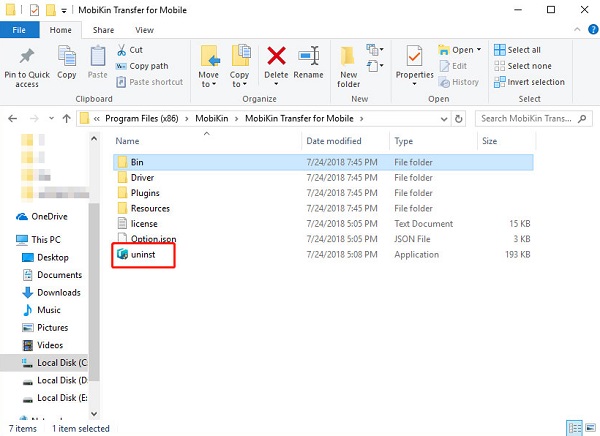Click the Search MobiKin Trans... box
The image size is (600, 436).
tap(533, 119)
